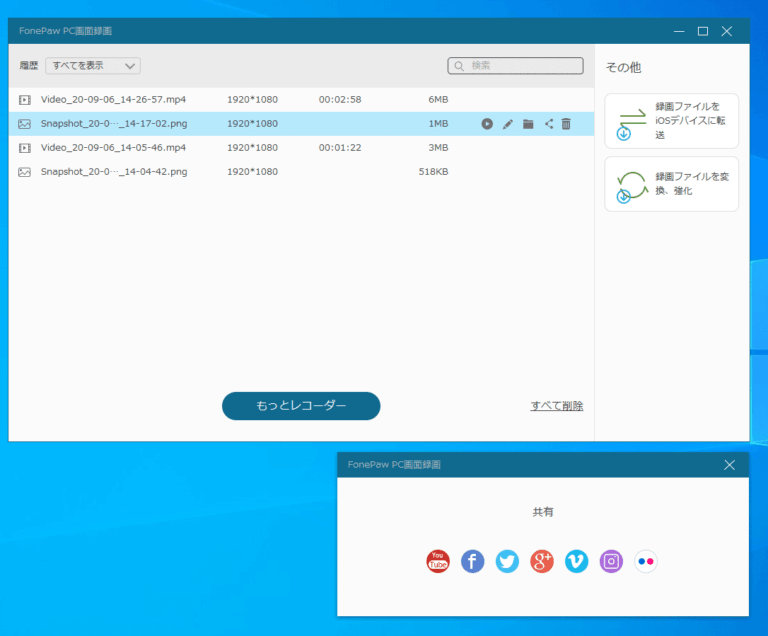Share to Twitter

point(507,562)
